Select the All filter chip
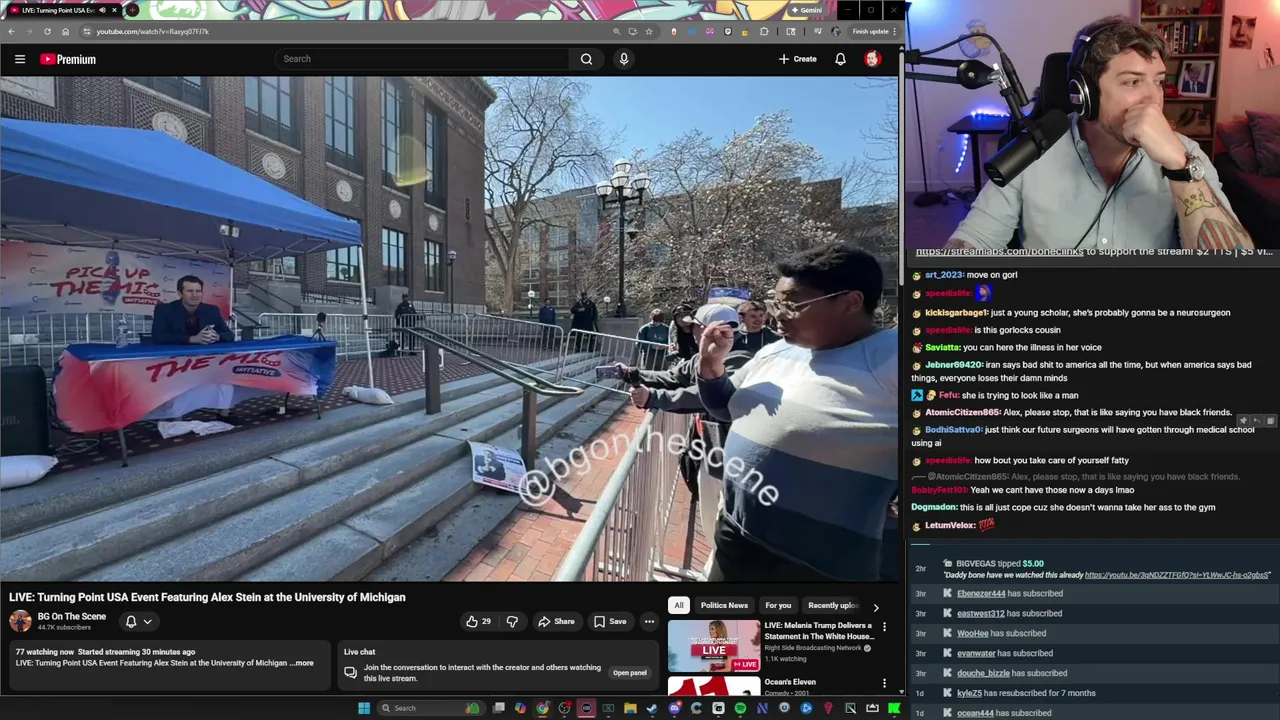 click(x=678, y=605)
